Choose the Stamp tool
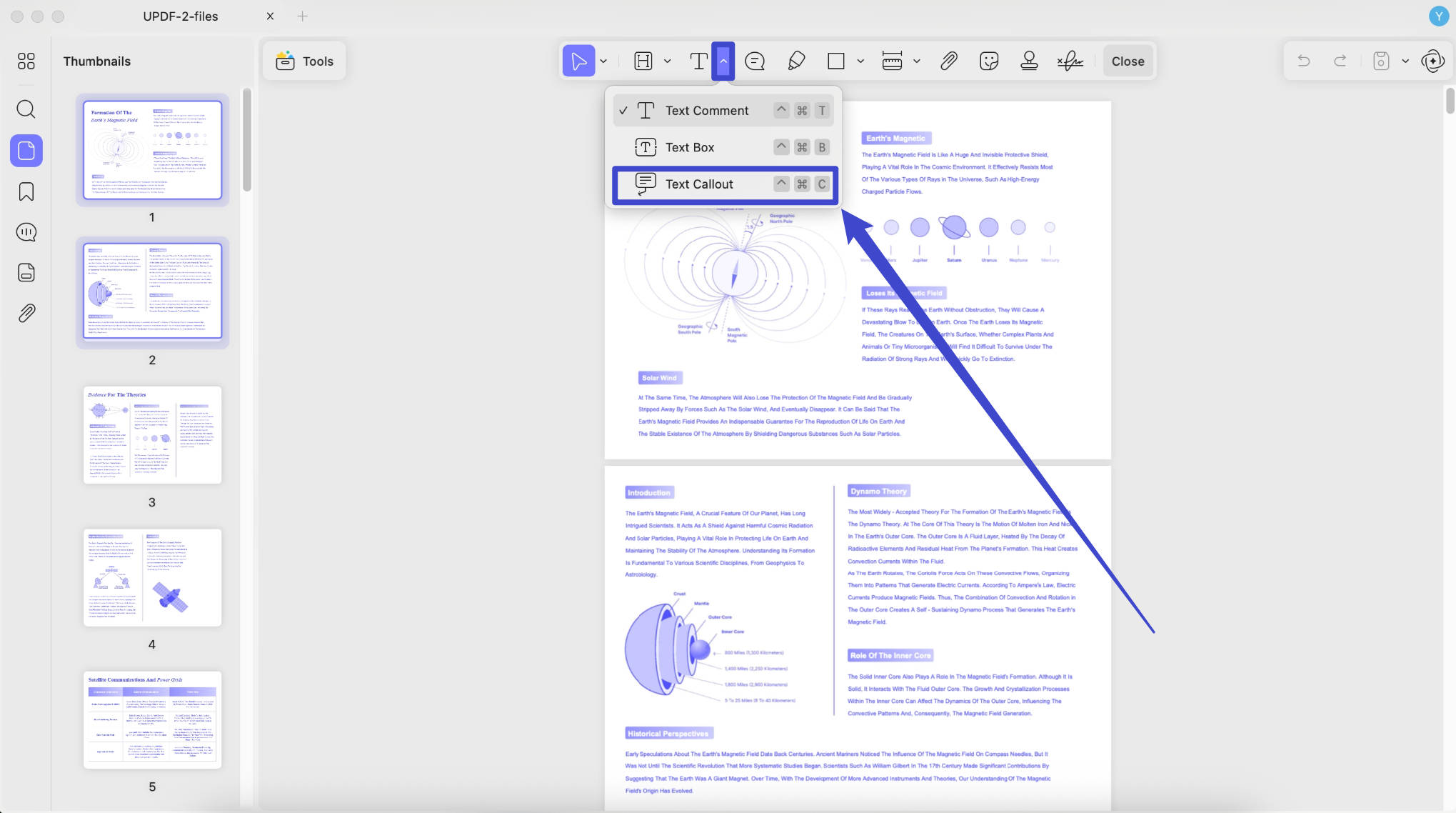The image size is (1456, 813). (x=1029, y=61)
